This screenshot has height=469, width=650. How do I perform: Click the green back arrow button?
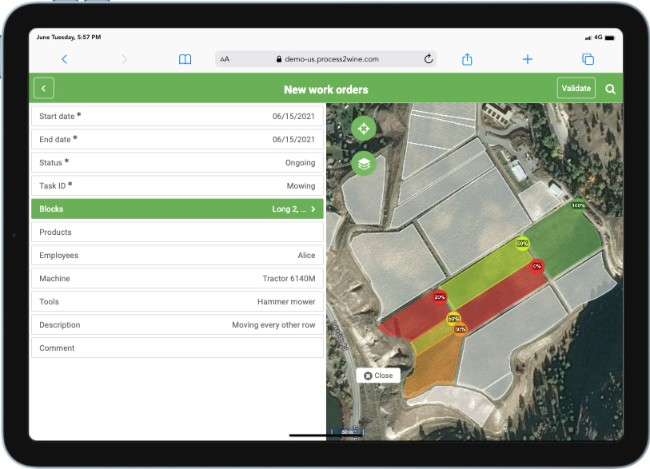(x=43, y=89)
